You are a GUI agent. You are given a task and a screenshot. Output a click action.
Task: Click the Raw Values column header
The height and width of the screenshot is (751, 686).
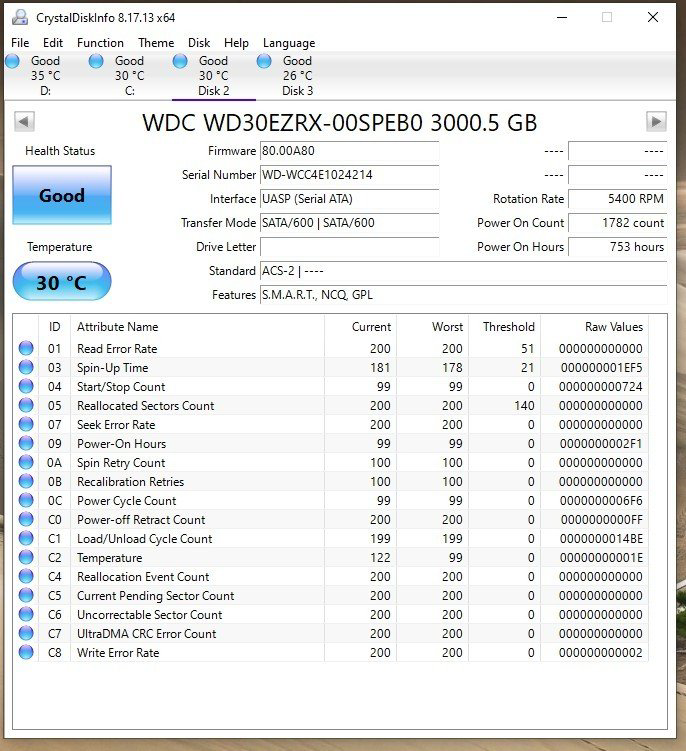click(x=595, y=327)
